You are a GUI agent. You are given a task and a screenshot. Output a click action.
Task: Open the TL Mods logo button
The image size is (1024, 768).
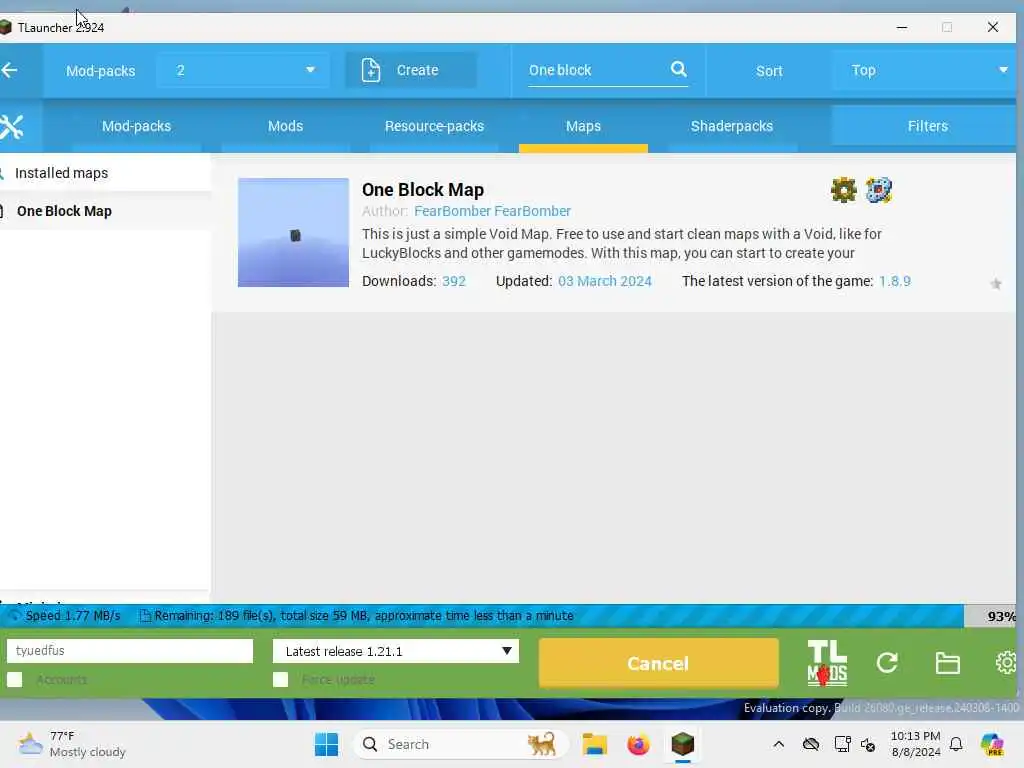827,663
